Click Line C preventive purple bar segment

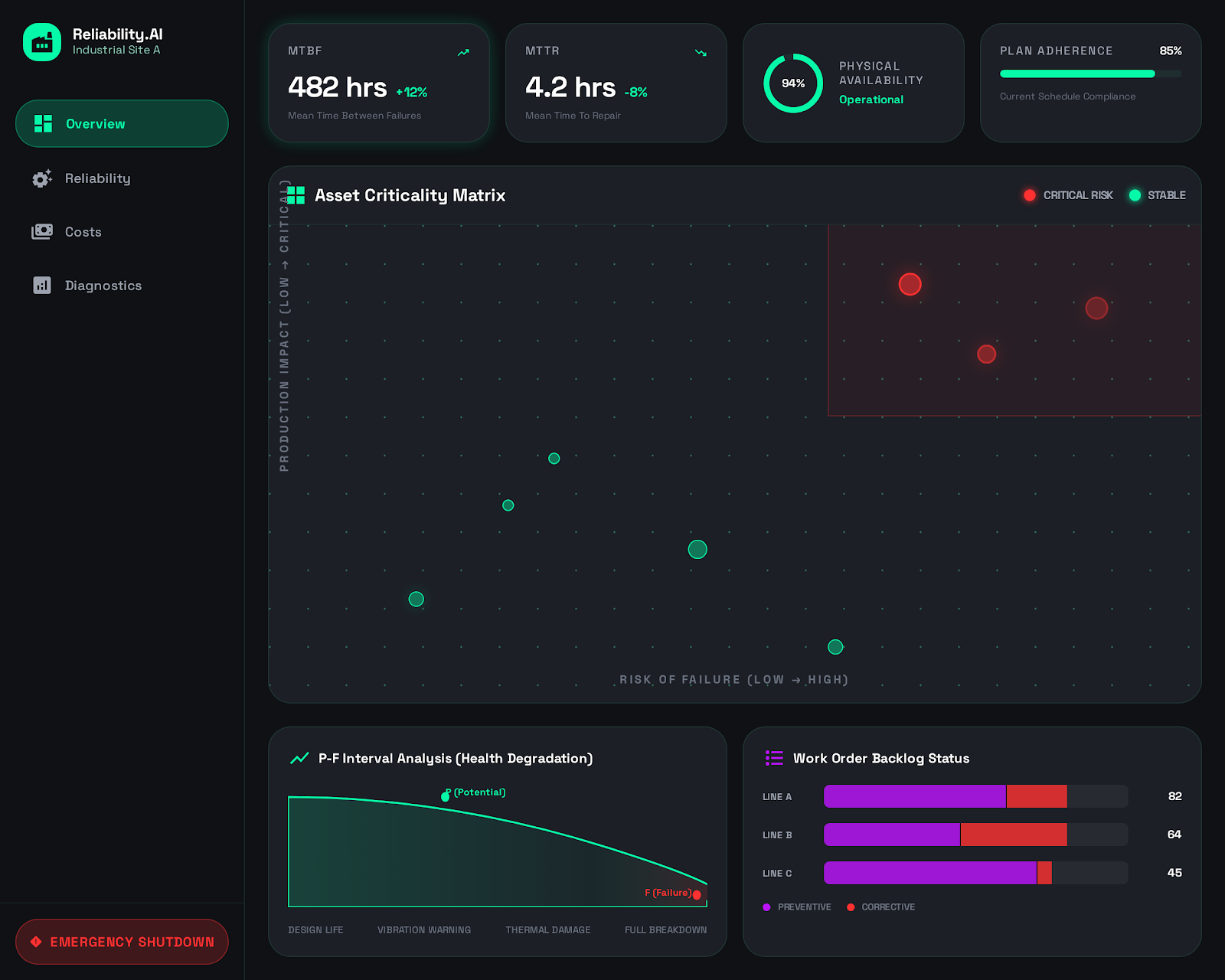(930, 873)
